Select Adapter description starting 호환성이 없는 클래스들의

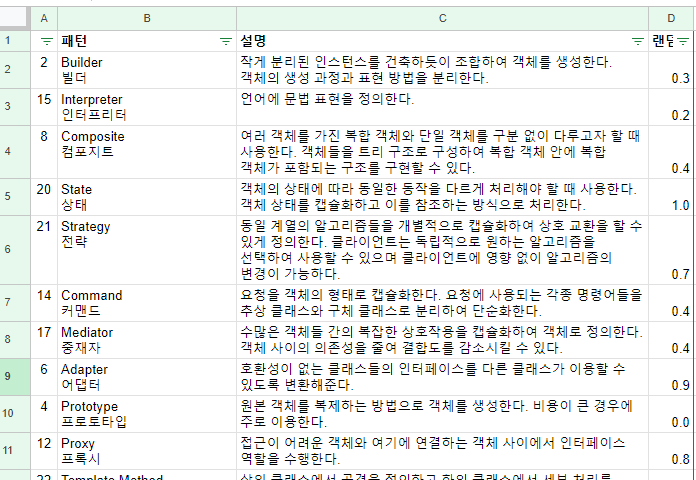pyautogui.click(x=443, y=377)
